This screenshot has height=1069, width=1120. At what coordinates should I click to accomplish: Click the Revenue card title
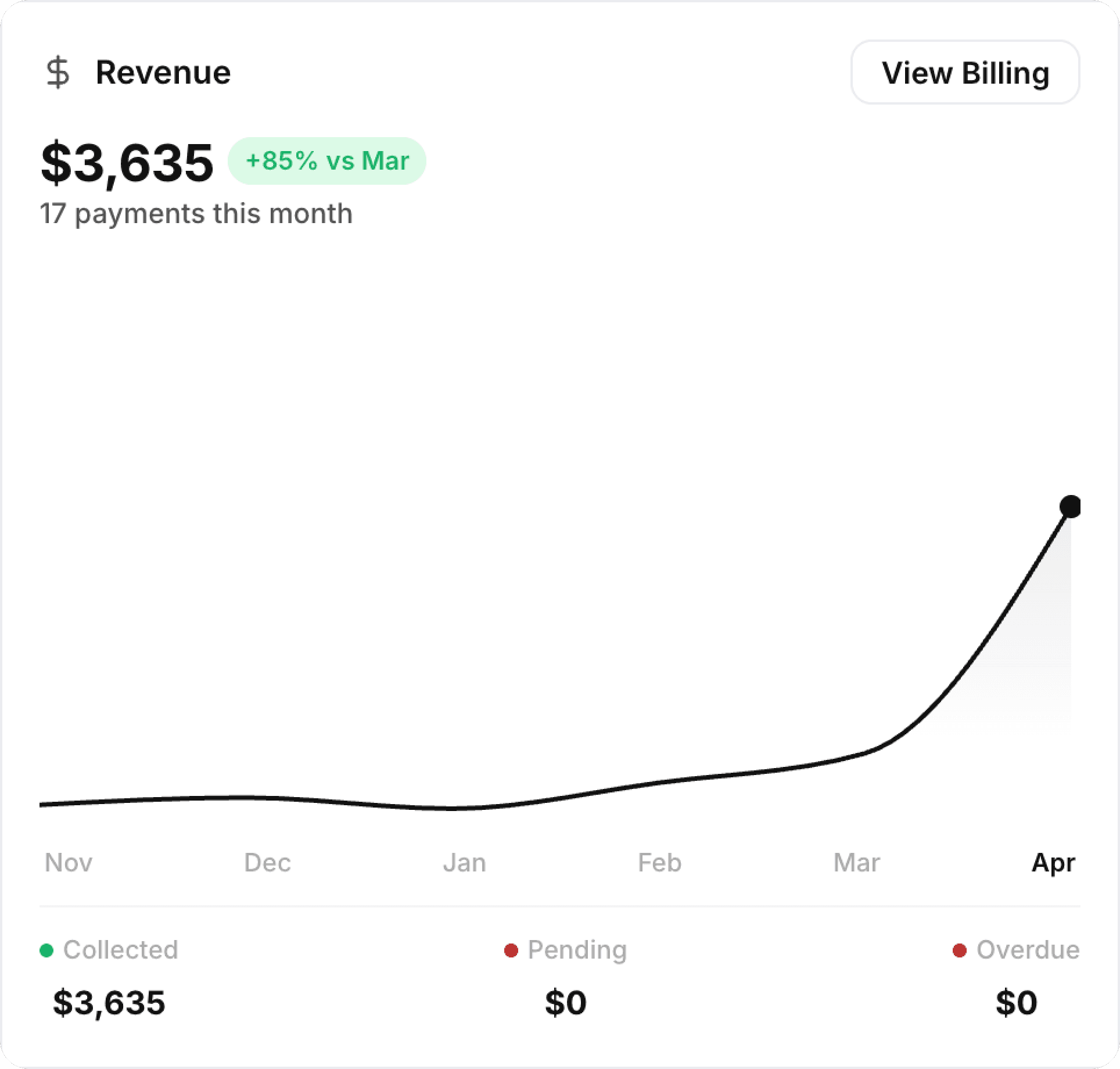point(163,73)
